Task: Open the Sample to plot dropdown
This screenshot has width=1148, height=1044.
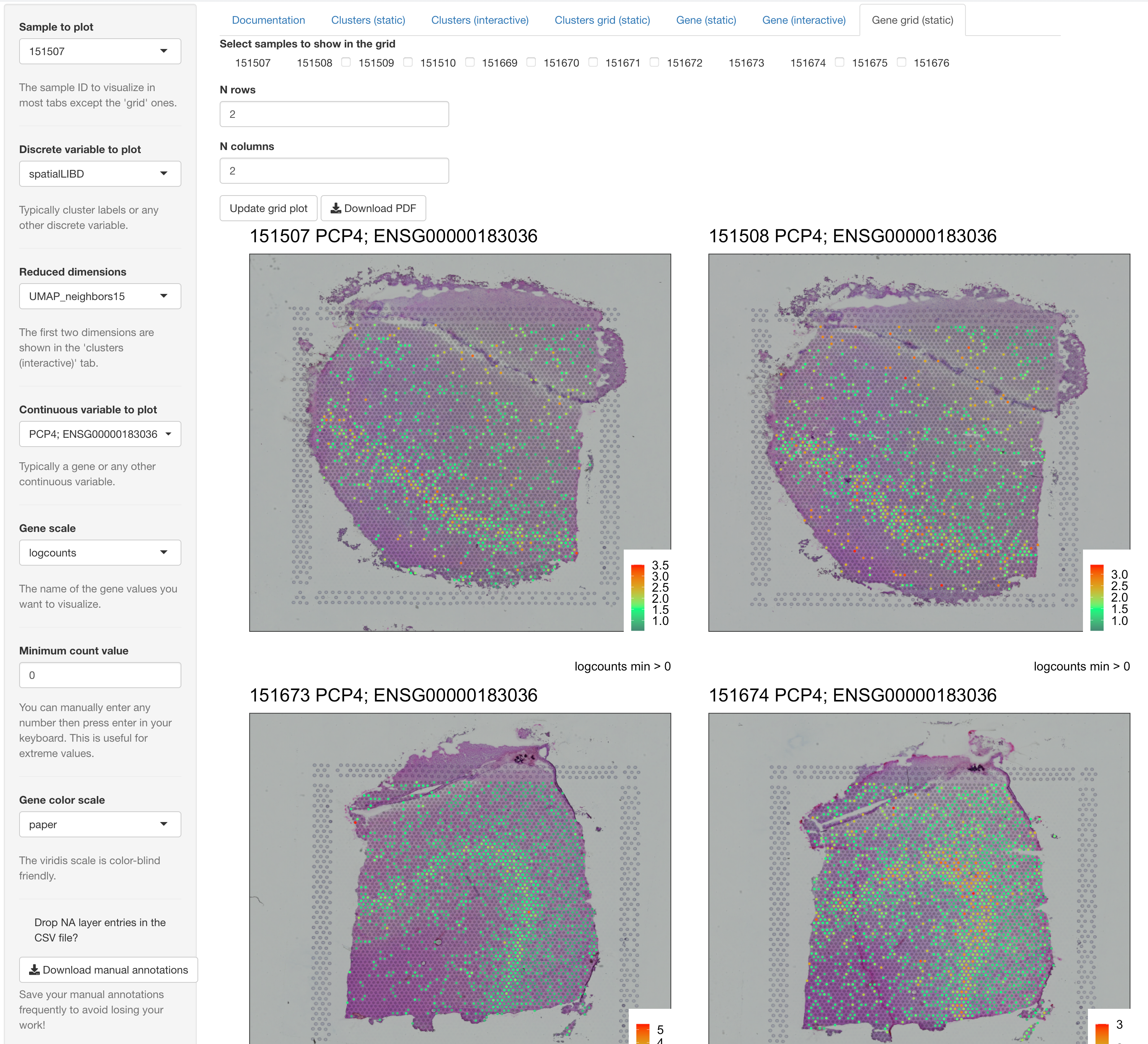Action: (x=99, y=51)
